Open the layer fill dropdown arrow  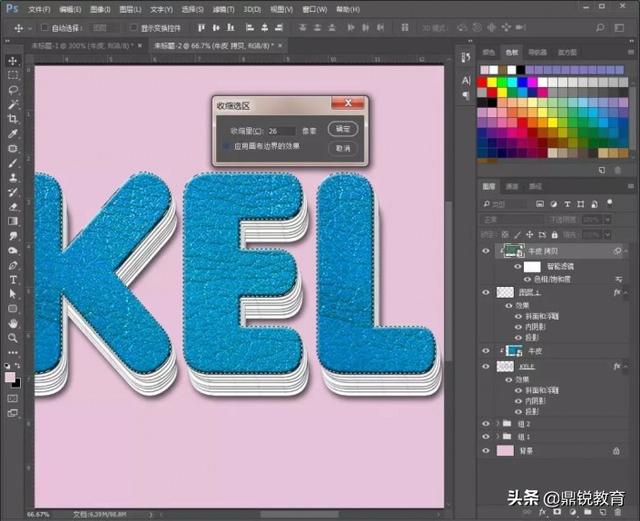pos(608,235)
